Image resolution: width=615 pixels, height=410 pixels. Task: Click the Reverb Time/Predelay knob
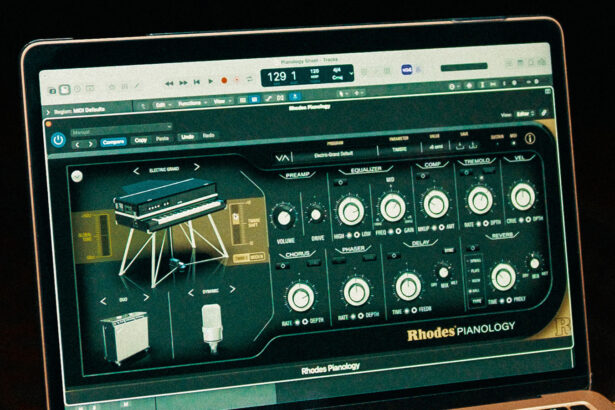point(504,277)
